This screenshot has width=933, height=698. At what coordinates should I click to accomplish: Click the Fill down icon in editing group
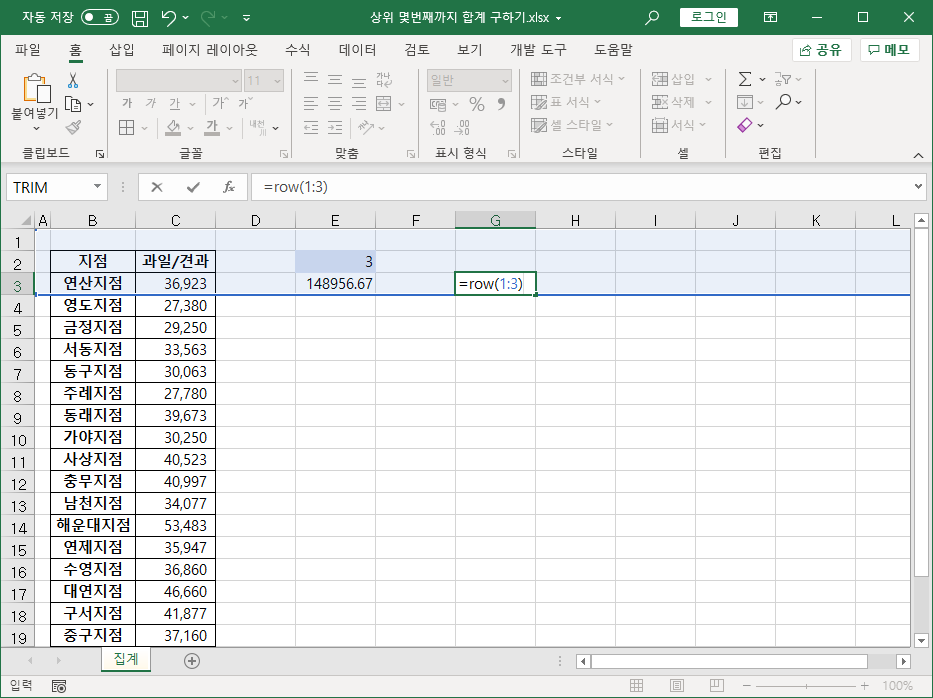pos(745,102)
